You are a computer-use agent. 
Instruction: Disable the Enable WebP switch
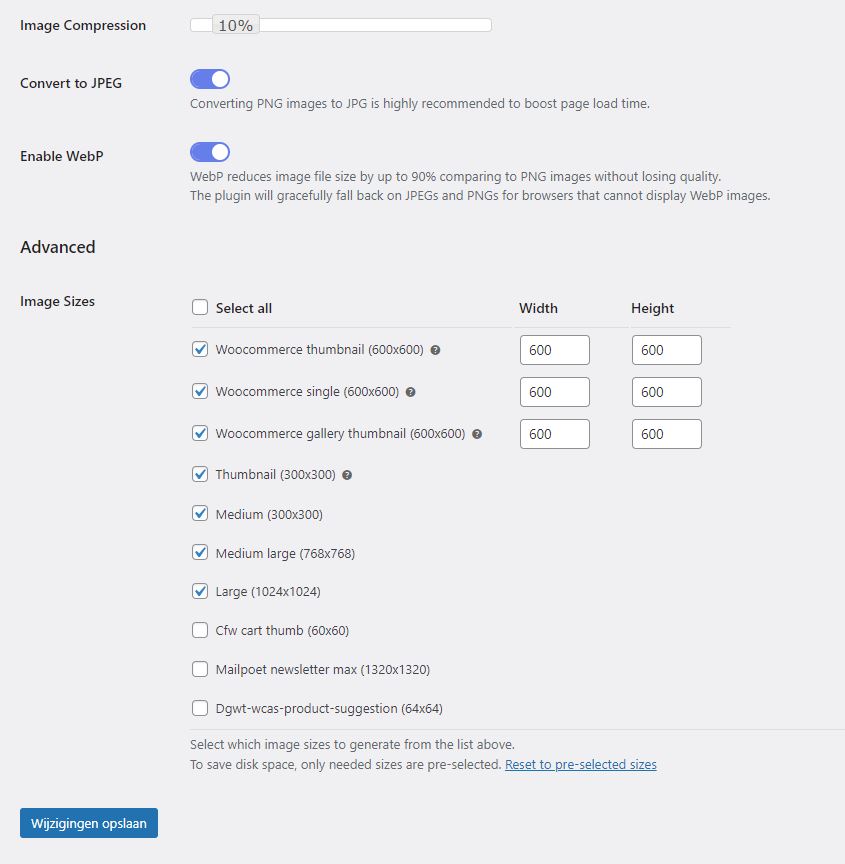point(210,152)
